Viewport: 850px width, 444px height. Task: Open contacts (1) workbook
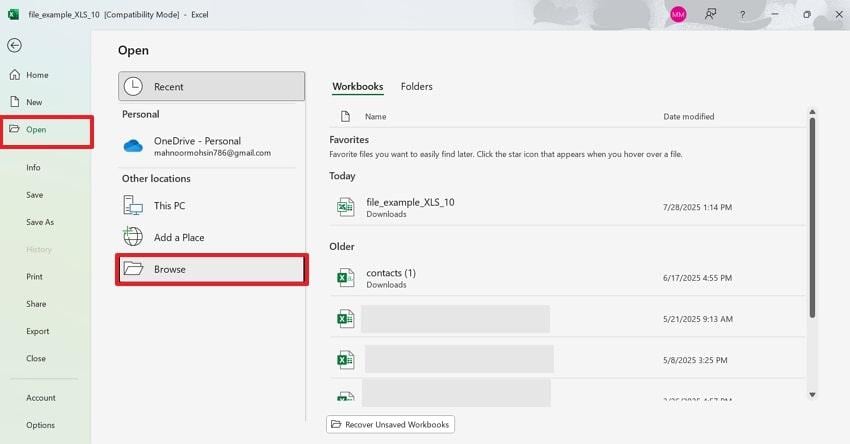tap(567, 278)
